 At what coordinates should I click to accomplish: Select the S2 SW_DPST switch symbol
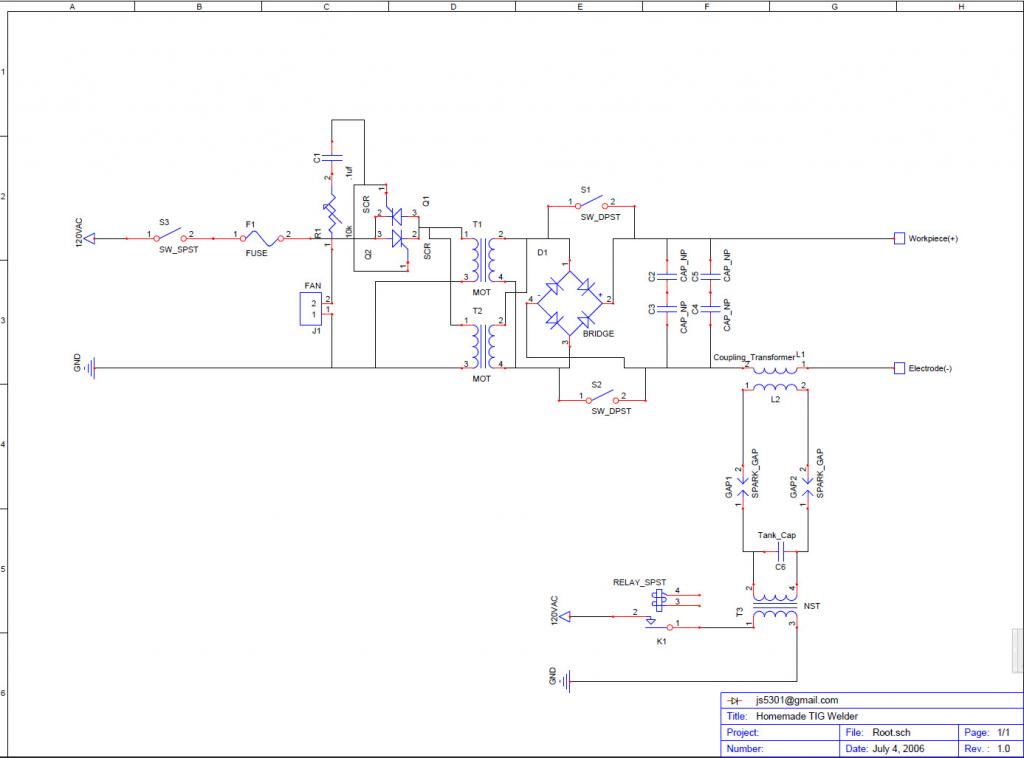602,396
